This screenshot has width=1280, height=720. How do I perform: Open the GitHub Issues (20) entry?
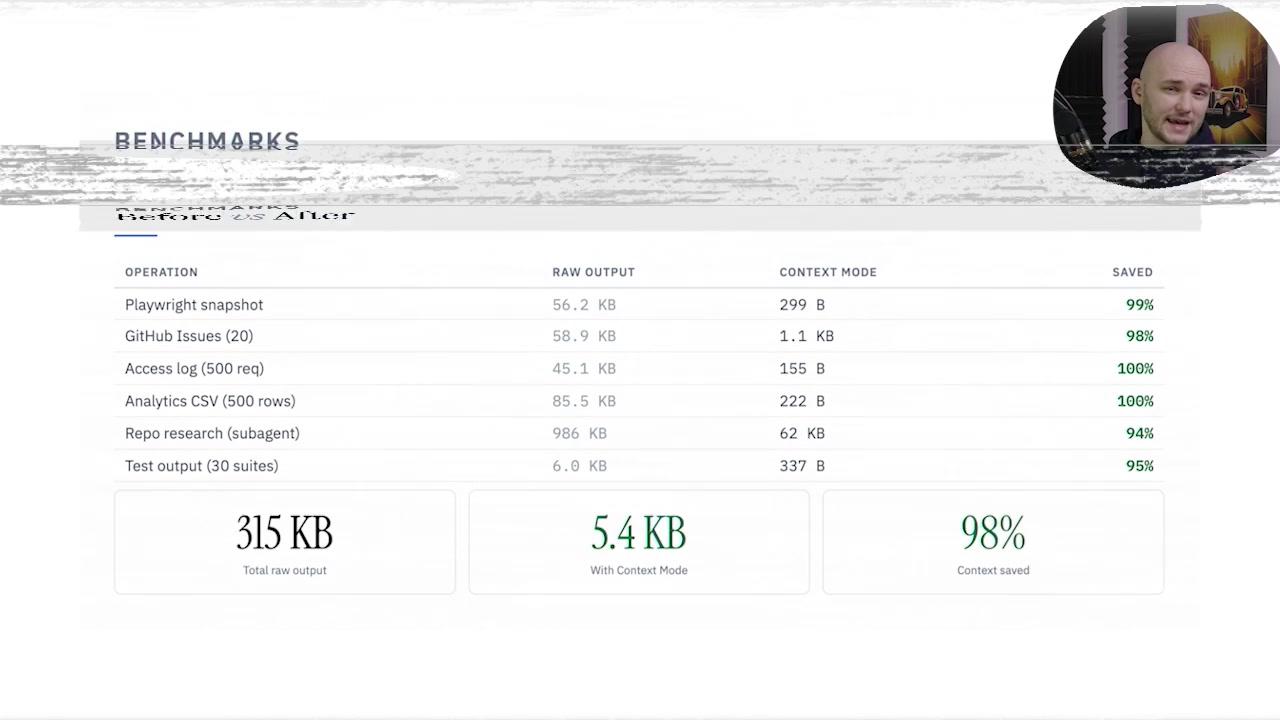189,336
